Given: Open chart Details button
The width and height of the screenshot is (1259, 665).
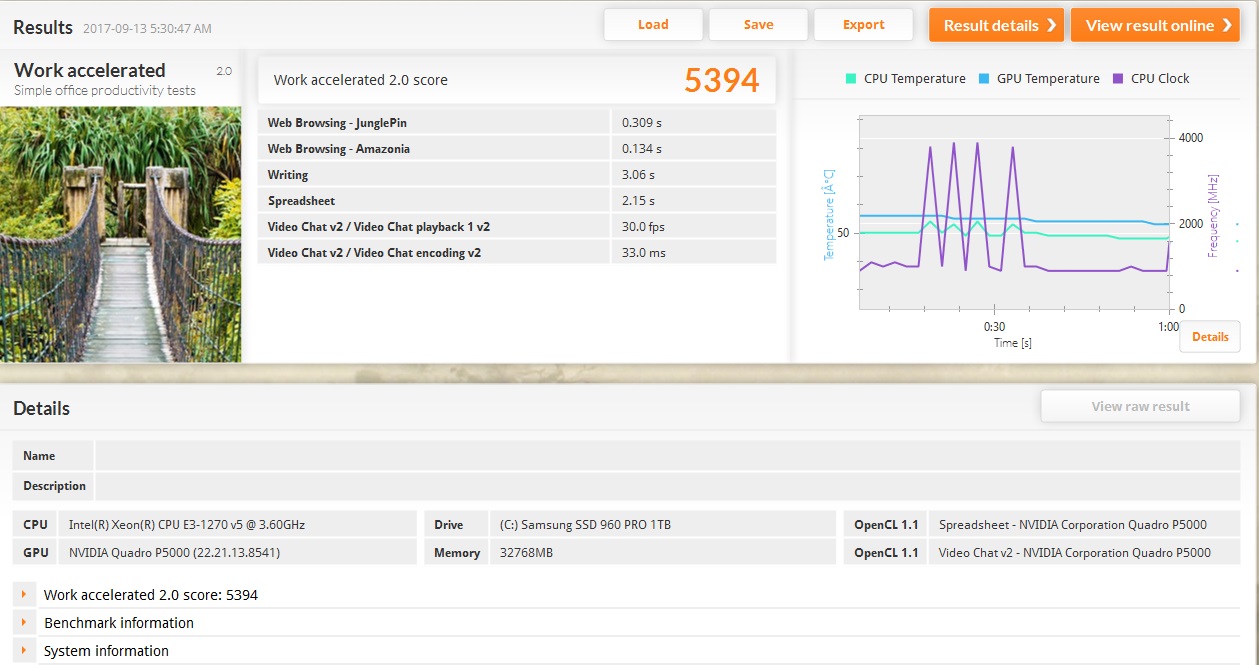Looking at the screenshot, I should pyautogui.click(x=1209, y=337).
